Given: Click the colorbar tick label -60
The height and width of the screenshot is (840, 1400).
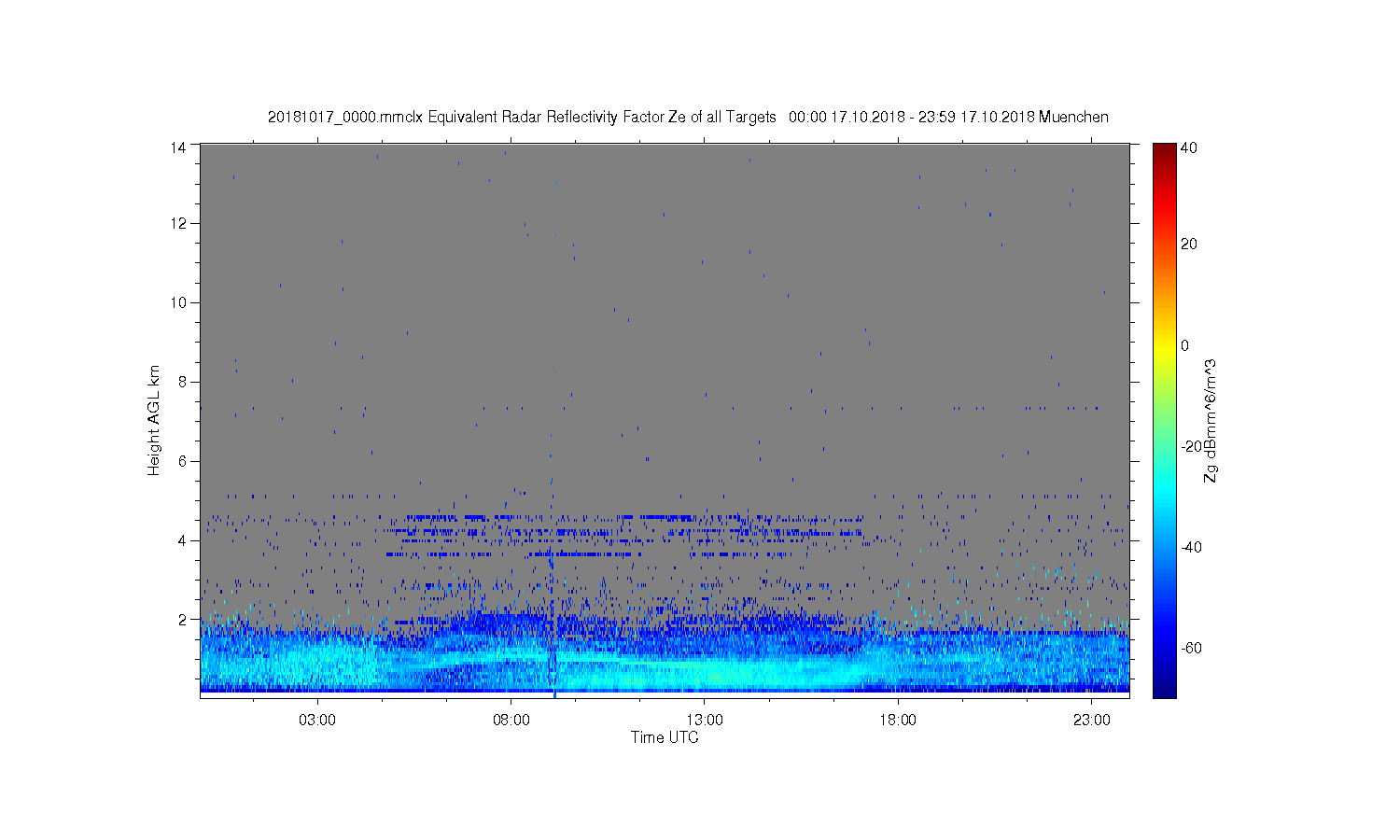Looking at the screenshot, I should pos(1192,648).
